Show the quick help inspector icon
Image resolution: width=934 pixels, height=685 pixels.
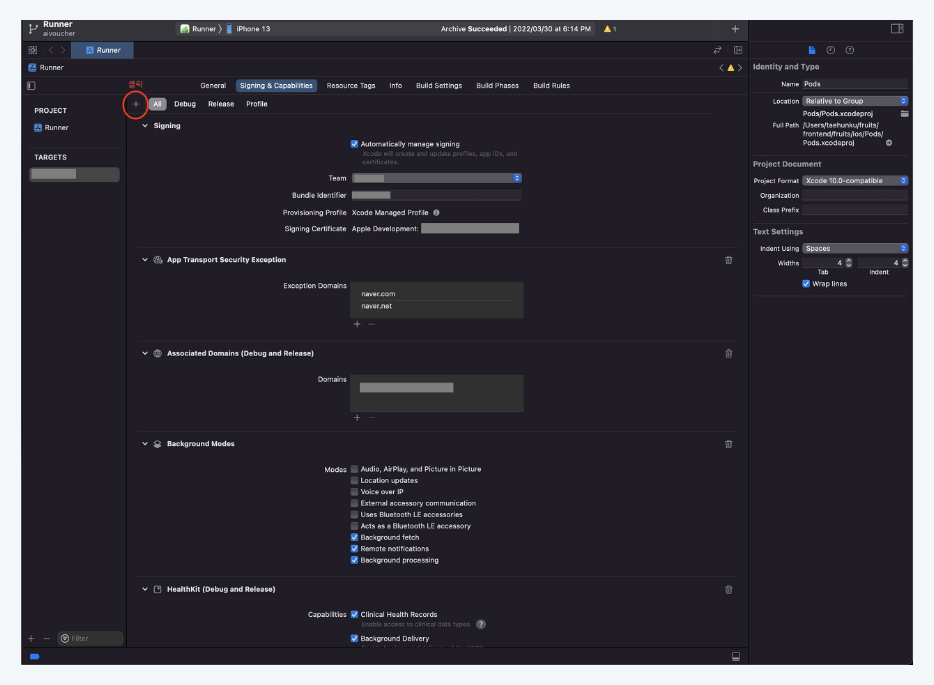tap(849, 50)
